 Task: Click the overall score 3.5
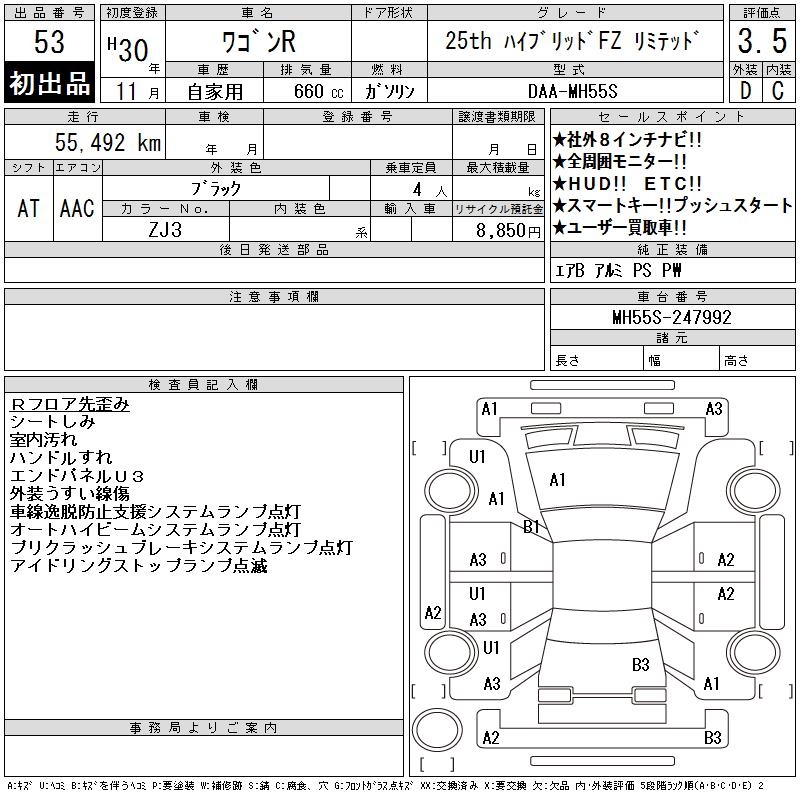click(762, 41)
